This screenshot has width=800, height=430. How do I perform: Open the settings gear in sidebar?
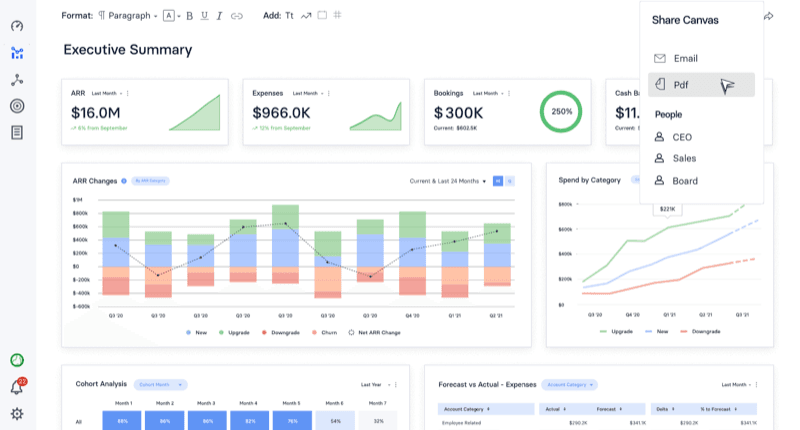(17, 414)
